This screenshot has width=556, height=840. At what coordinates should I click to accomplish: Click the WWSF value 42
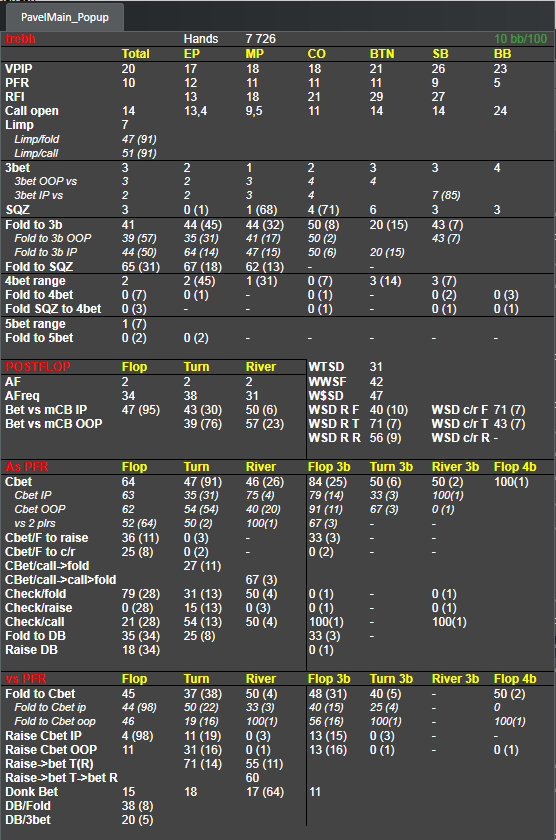pos(376,382)
